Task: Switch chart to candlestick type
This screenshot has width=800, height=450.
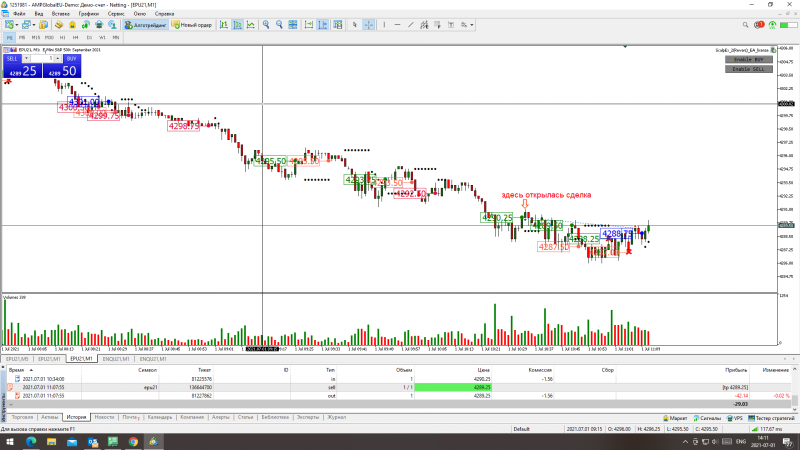Action: 237,24
